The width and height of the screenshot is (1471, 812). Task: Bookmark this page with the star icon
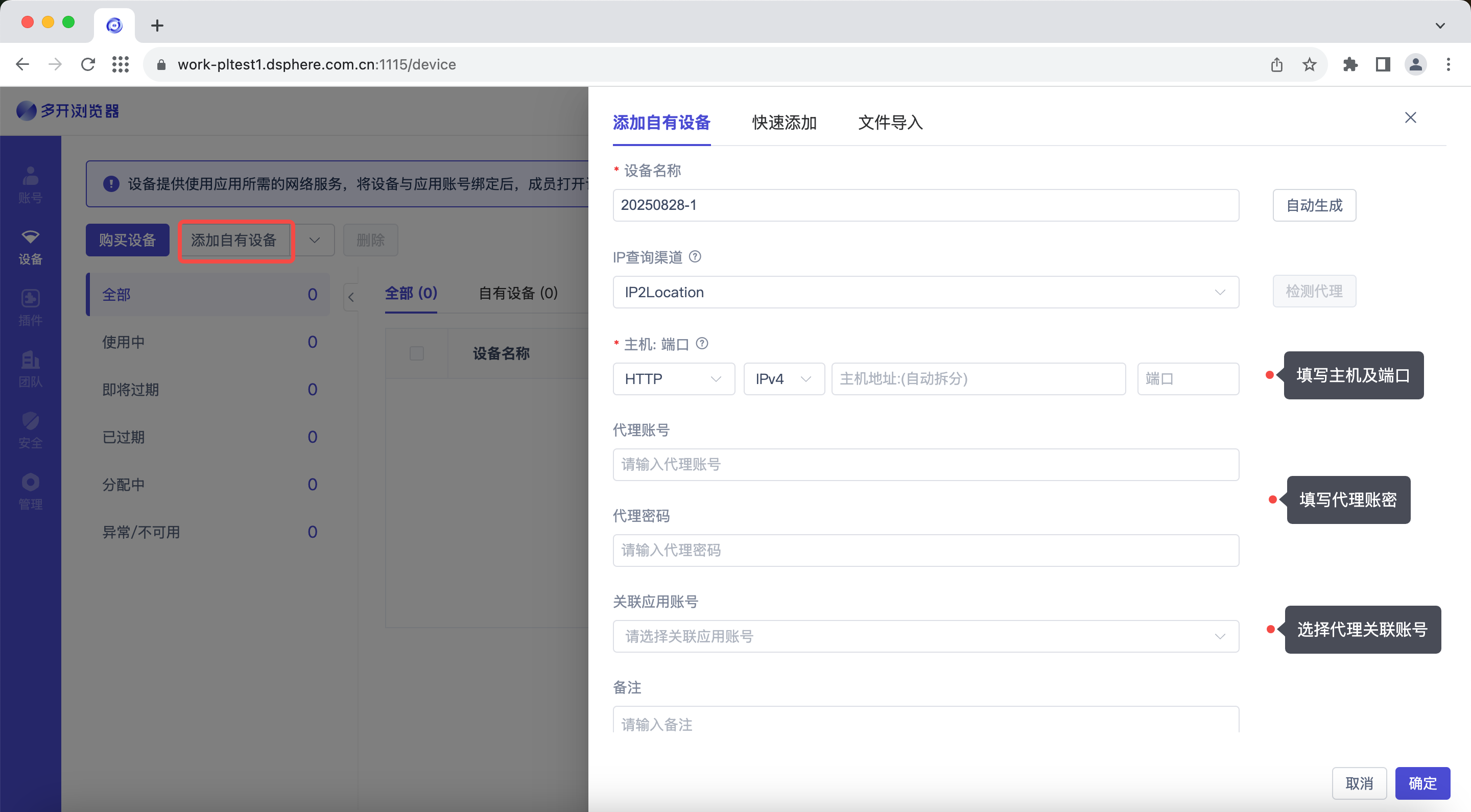[1310, 64]
